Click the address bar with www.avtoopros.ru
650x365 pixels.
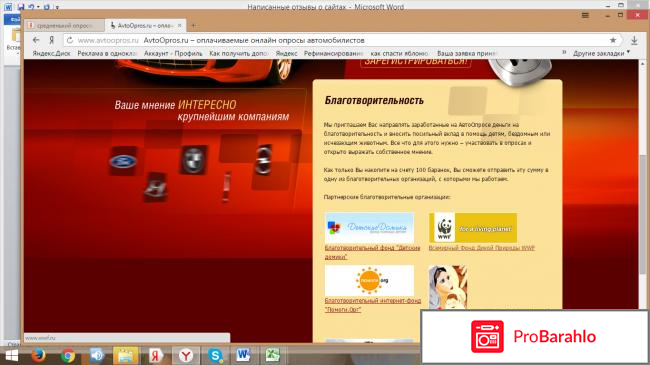coord(342,40)
